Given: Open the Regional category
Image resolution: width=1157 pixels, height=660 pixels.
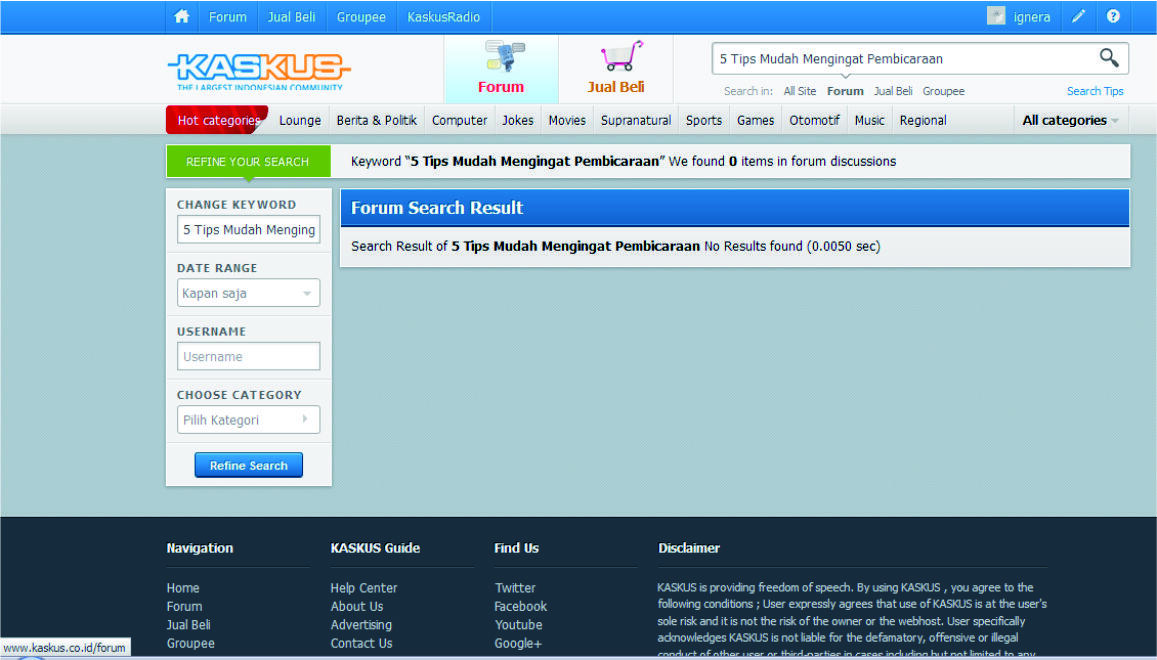Looking at the screenshot, I should click(922, 120).
